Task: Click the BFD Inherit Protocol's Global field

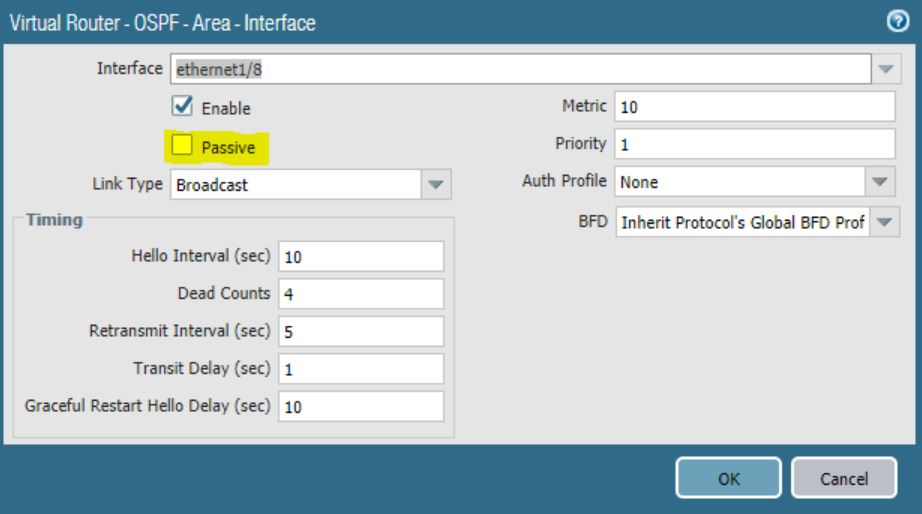Action: (740, 222)
